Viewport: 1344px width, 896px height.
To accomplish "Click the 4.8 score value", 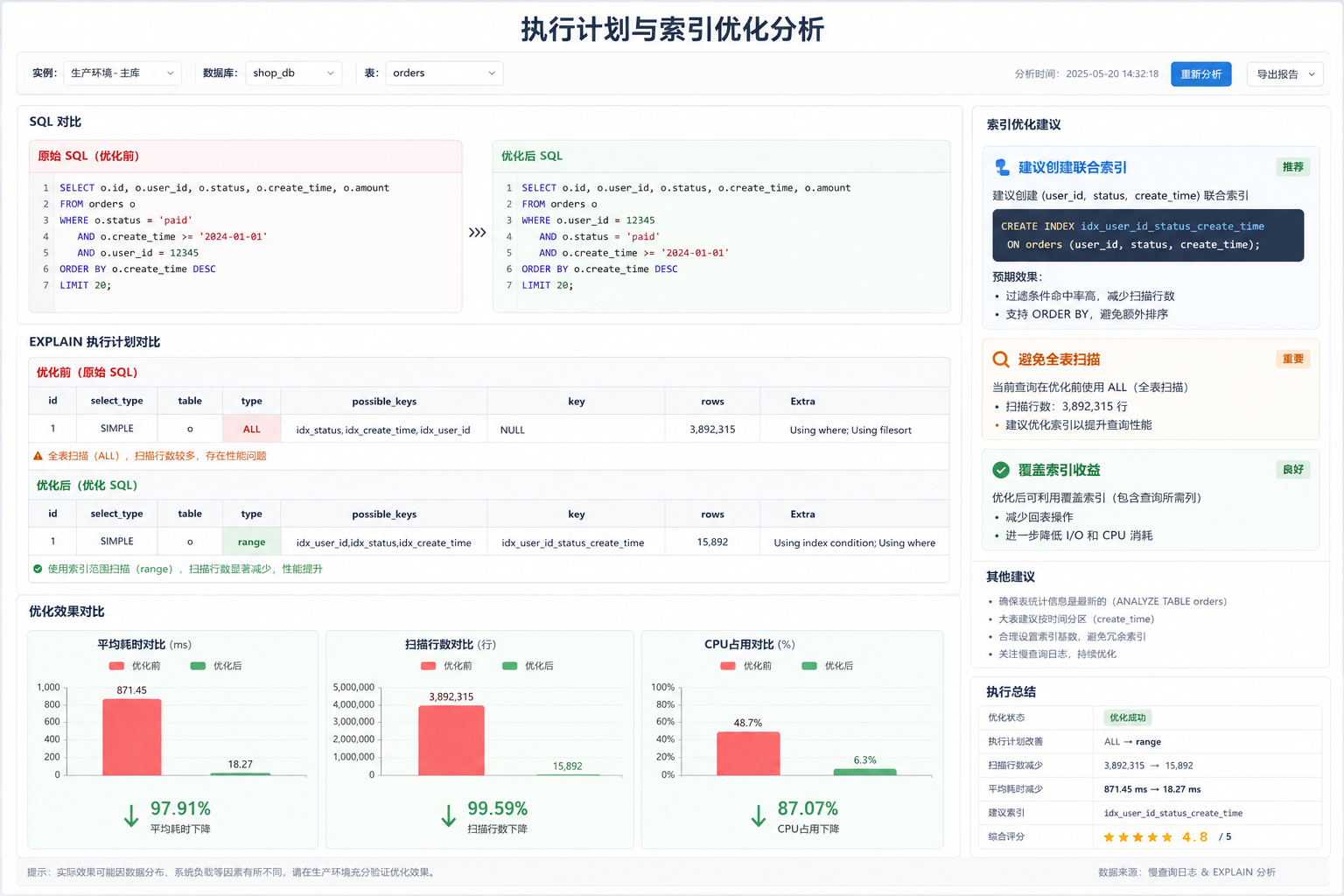I will 1194,836.
